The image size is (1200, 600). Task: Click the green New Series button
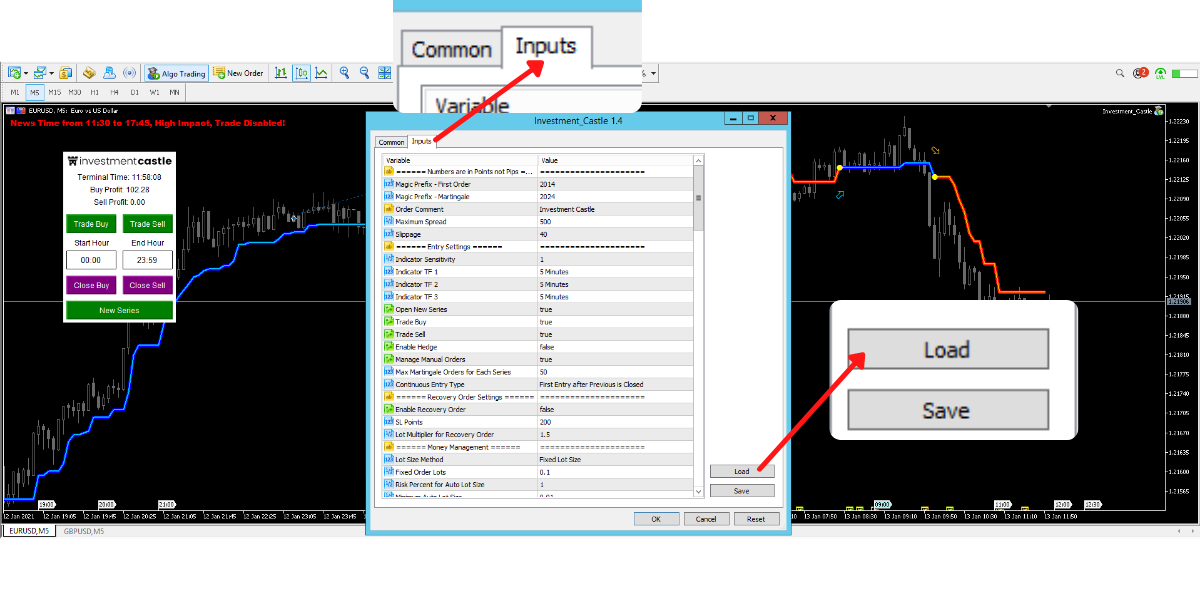(x=120, y=310)
